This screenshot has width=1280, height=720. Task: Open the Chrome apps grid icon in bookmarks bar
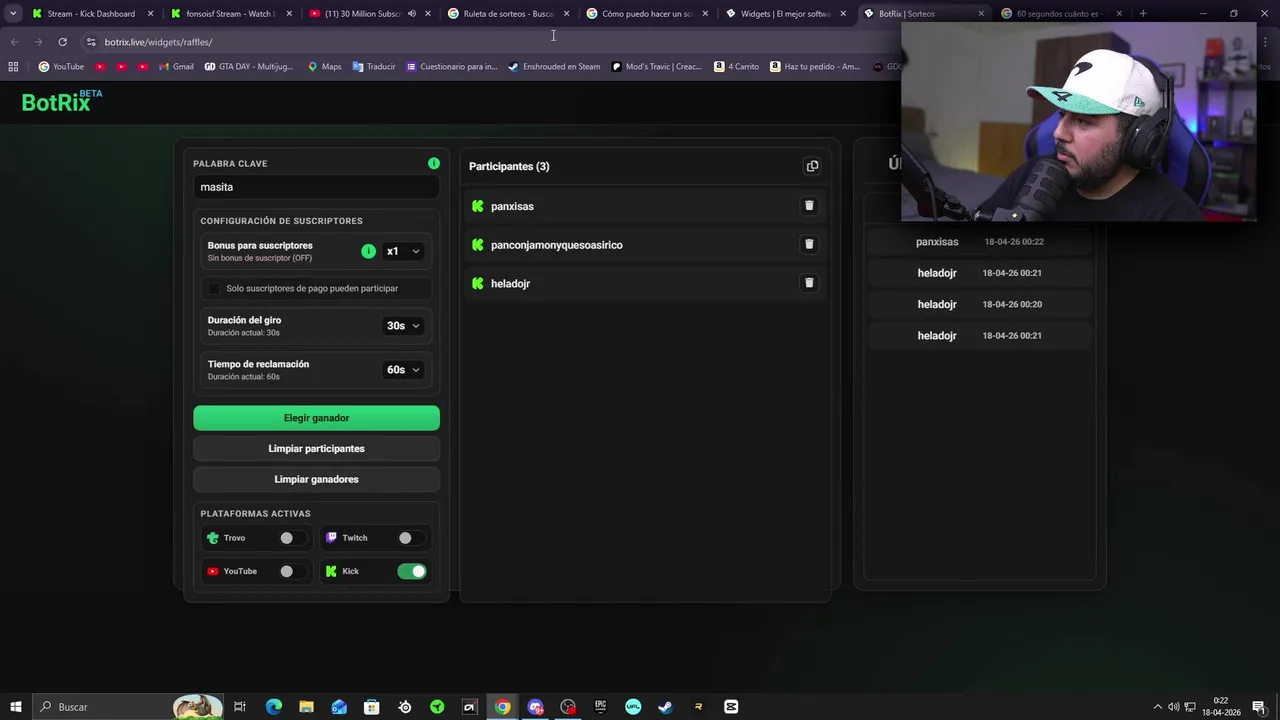[13, 67]
